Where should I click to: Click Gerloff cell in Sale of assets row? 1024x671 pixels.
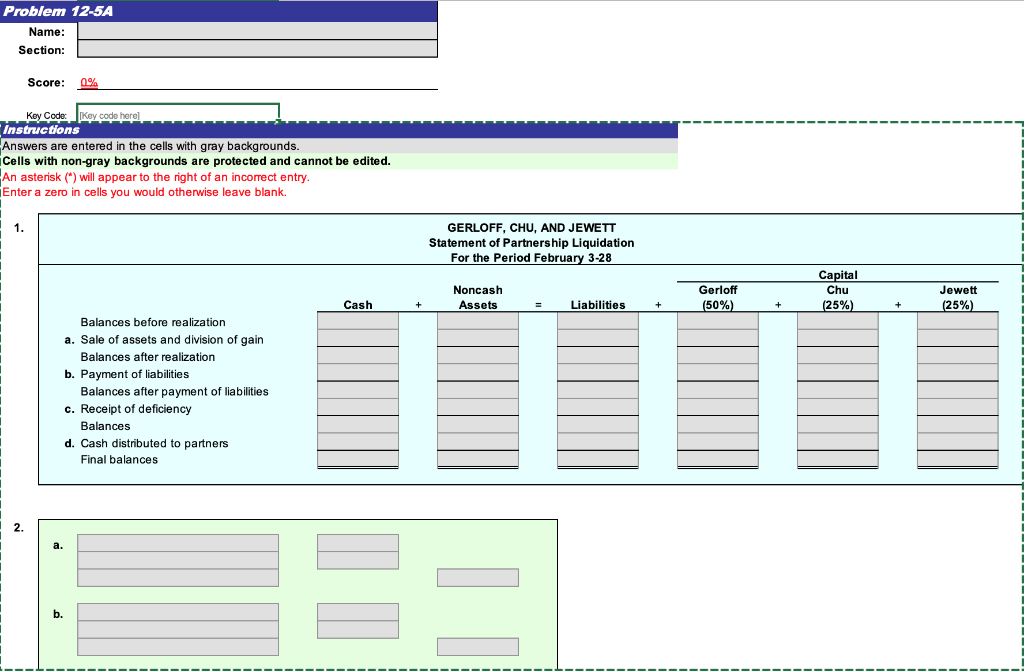coord(718,338)
